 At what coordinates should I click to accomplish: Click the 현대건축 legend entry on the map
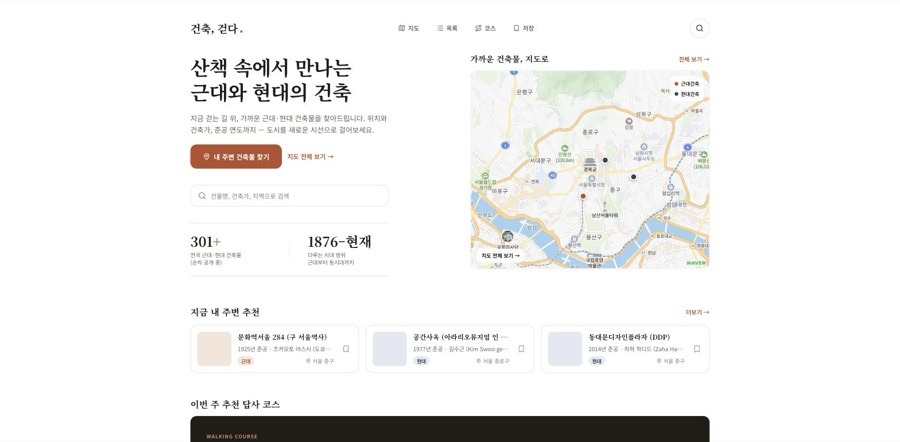coord(686,94)
